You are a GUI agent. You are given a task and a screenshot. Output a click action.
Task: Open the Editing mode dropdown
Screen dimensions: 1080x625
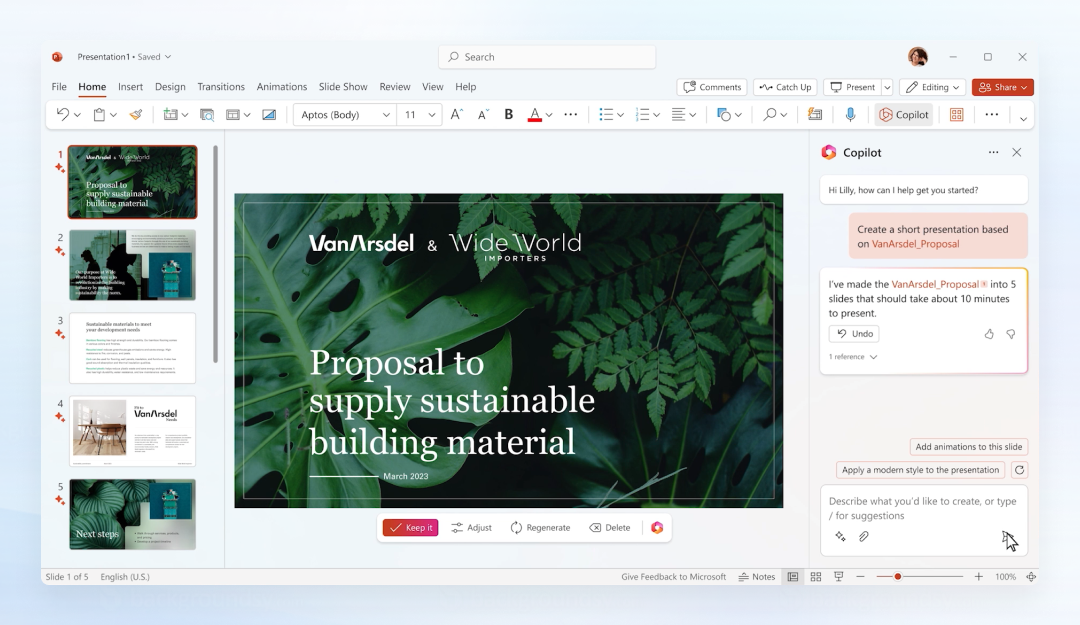[x=932, y=88]
